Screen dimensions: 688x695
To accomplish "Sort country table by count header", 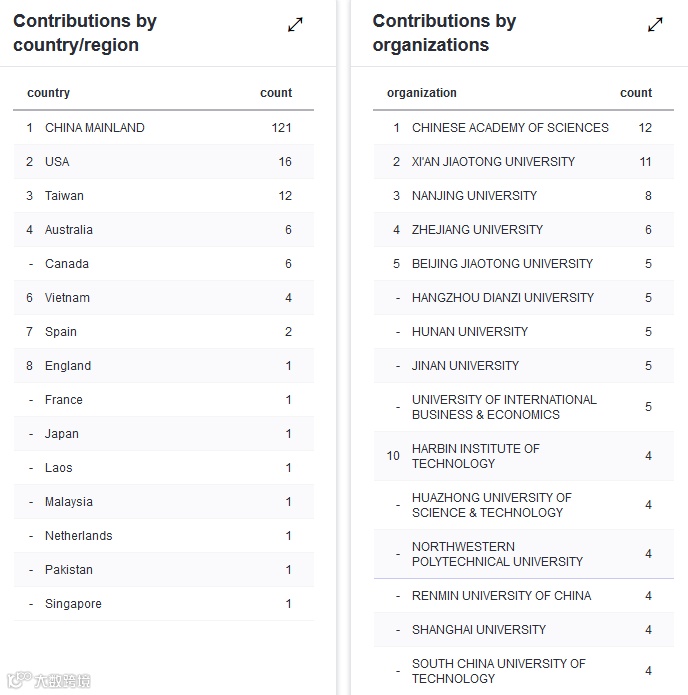I will (276, 93).
